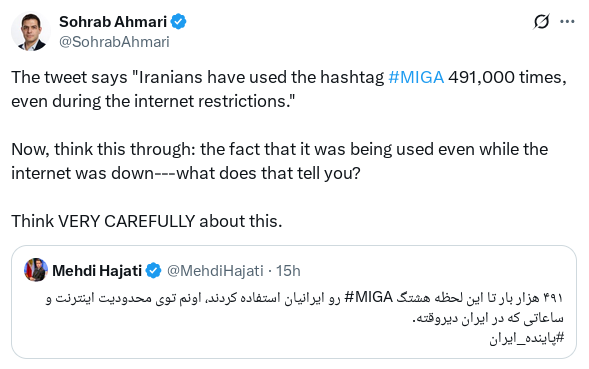Open the three-dot more options menu

(x=567, y=21)
